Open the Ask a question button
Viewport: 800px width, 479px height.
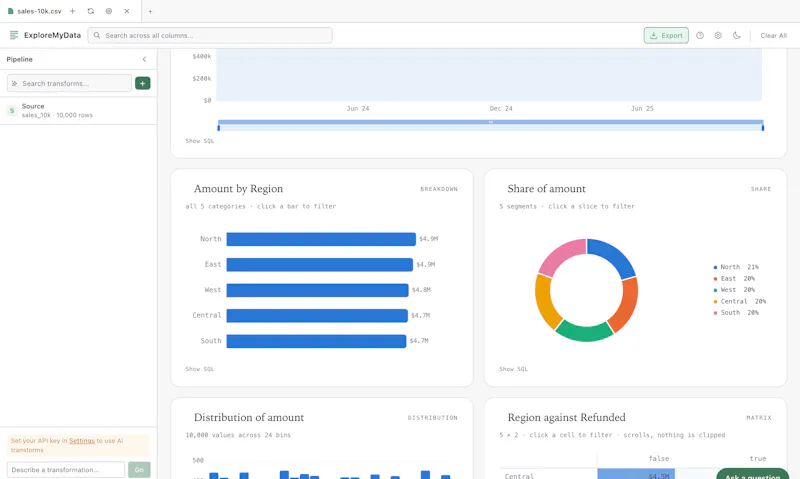click(753, 474)
